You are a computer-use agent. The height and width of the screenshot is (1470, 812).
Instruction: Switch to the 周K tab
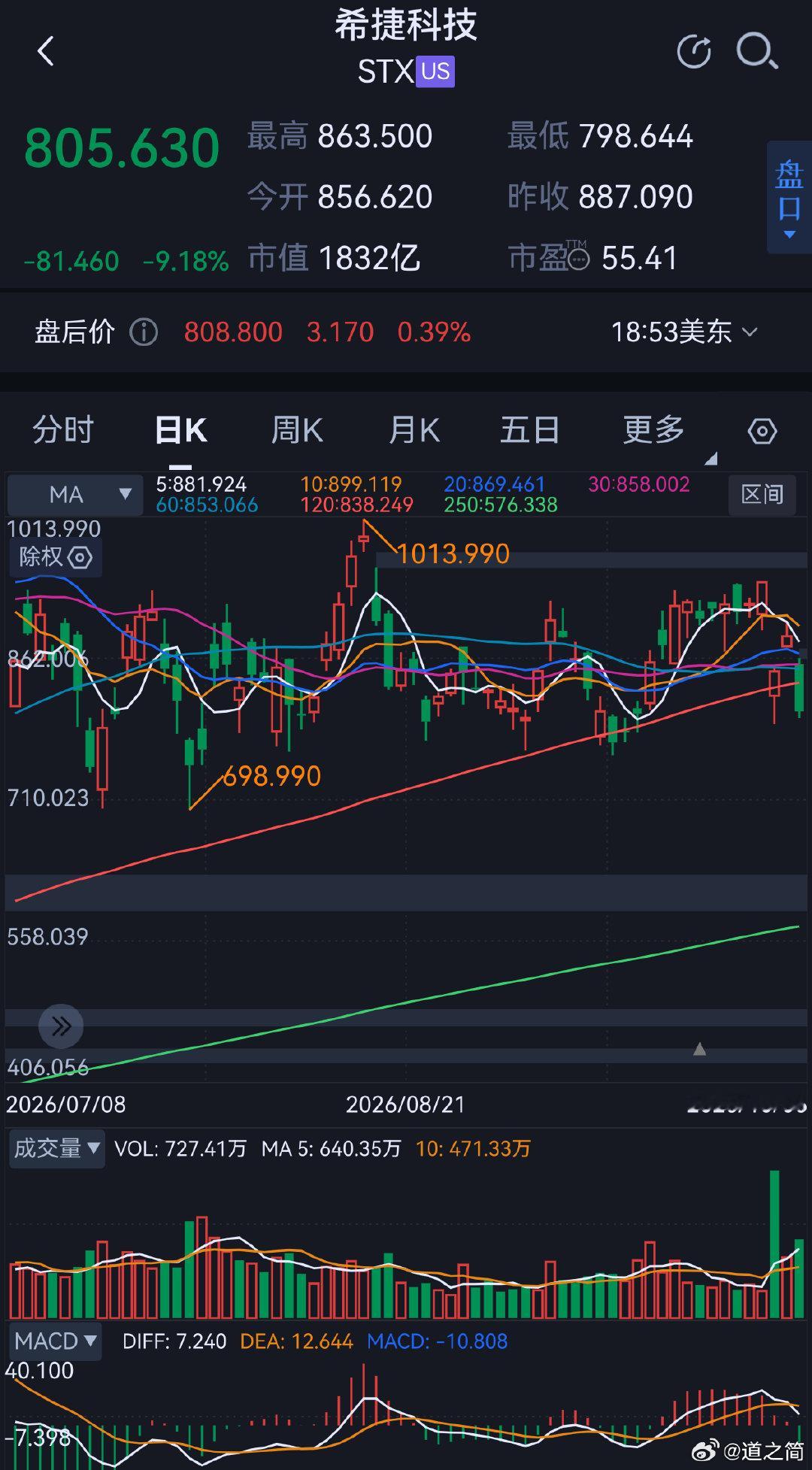[297, 431]
